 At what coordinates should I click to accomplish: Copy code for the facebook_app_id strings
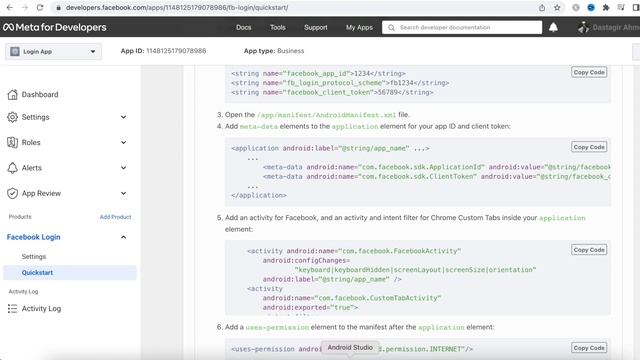point(589,72)
